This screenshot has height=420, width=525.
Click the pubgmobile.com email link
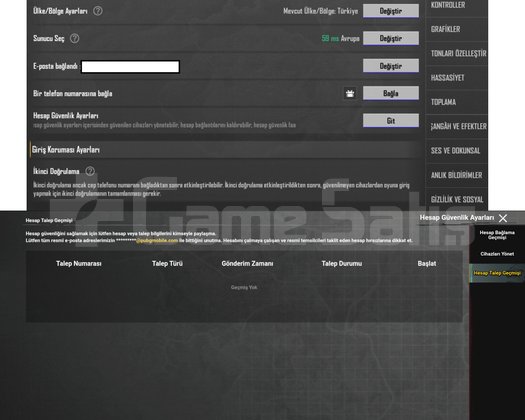[x=157, y=240]
